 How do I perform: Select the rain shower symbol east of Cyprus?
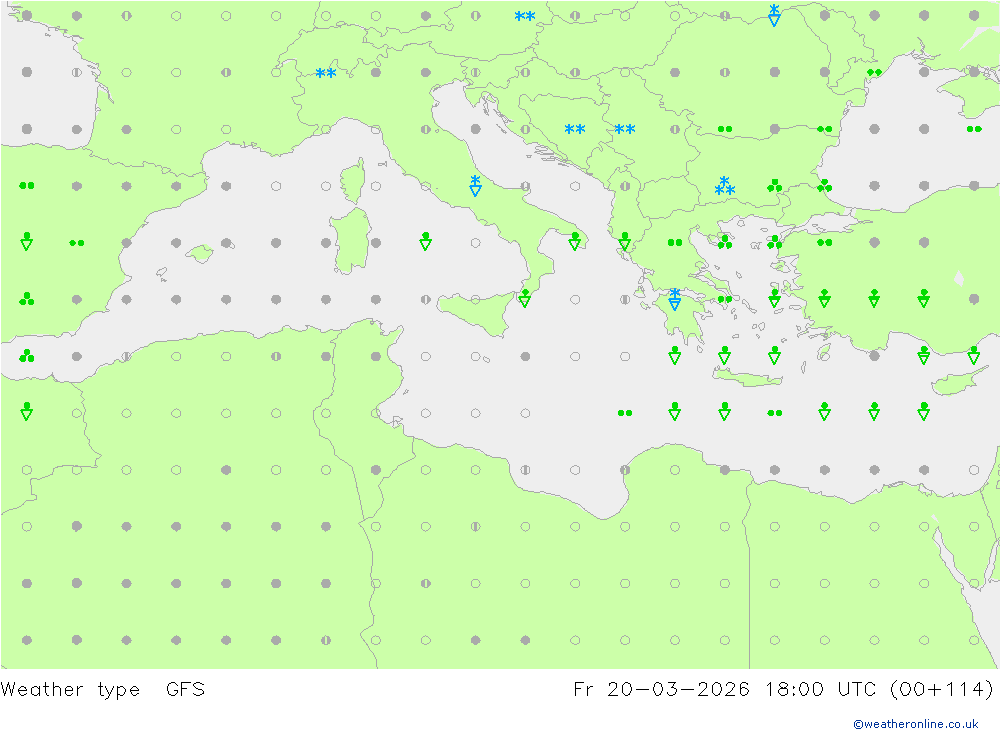973,355
